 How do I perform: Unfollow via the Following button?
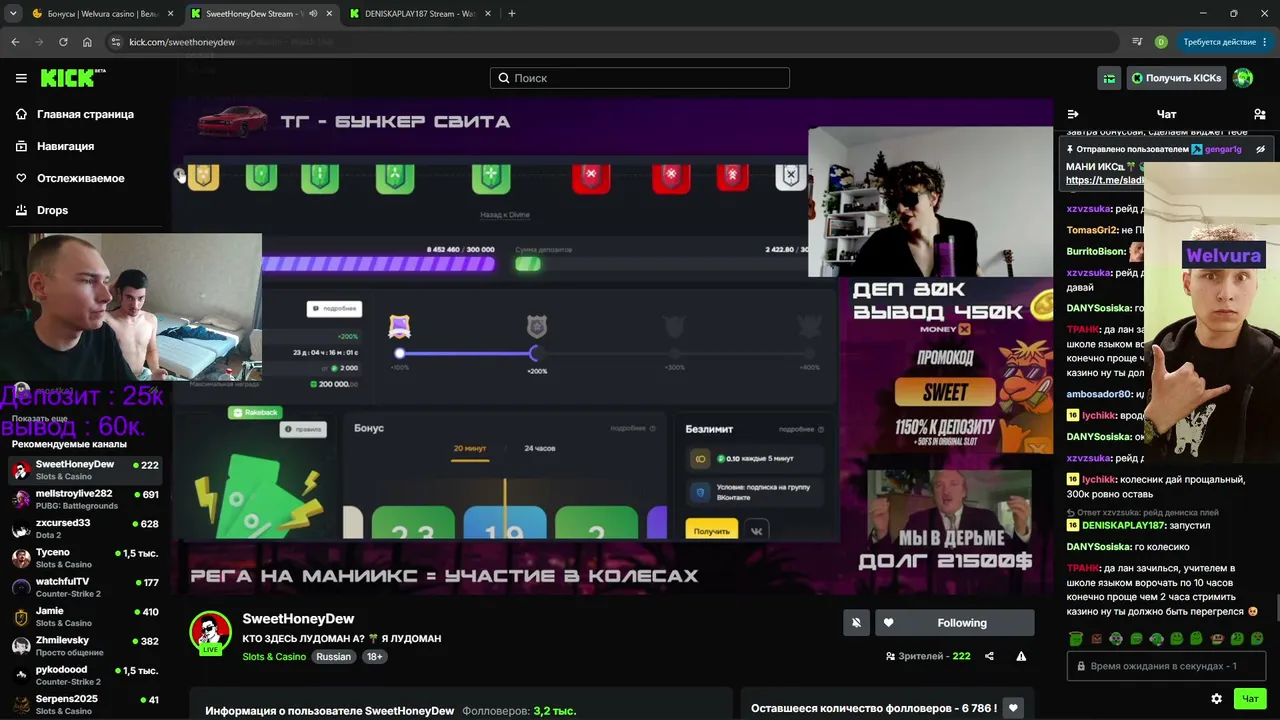click(x=954, y=623)
